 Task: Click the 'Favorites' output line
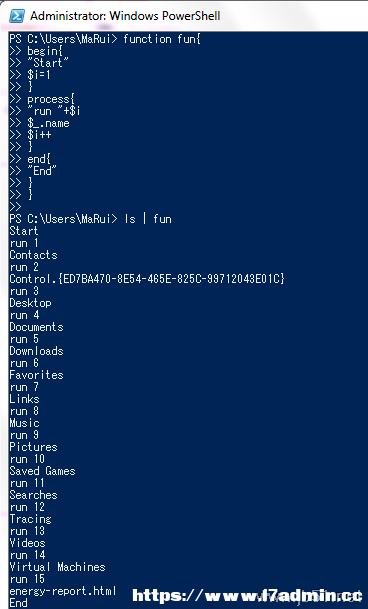36,375
